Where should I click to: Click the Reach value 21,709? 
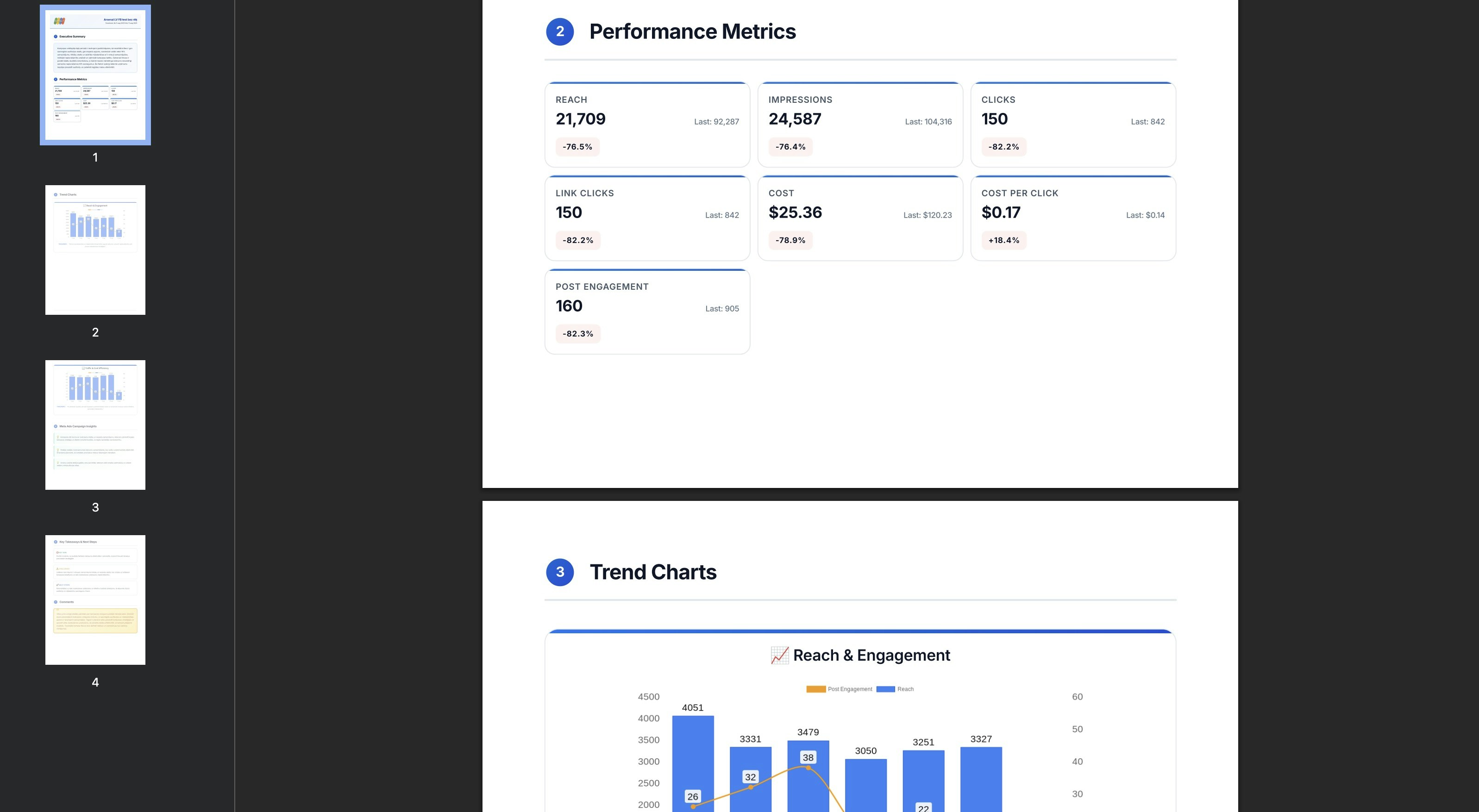click(x=581, y=119)
